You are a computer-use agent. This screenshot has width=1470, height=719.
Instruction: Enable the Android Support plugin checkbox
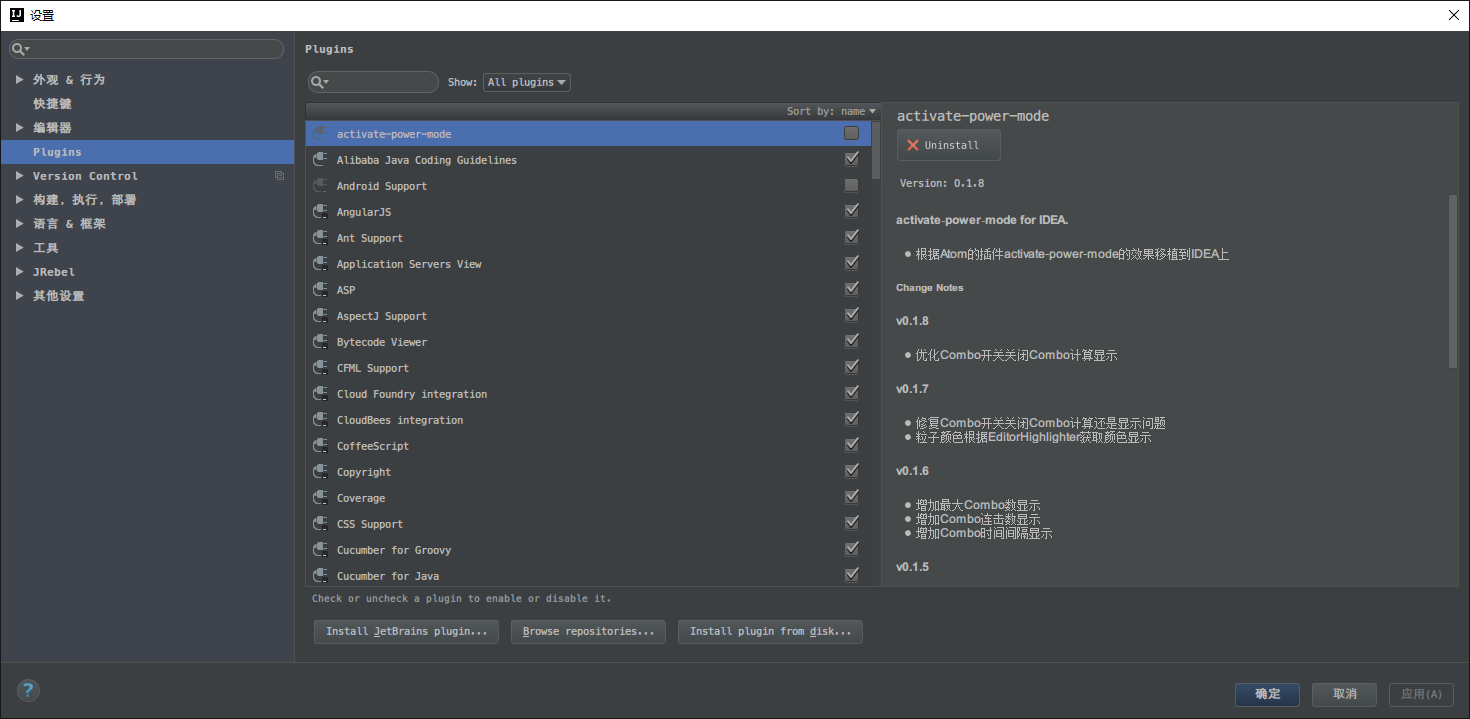pos(851,186)
